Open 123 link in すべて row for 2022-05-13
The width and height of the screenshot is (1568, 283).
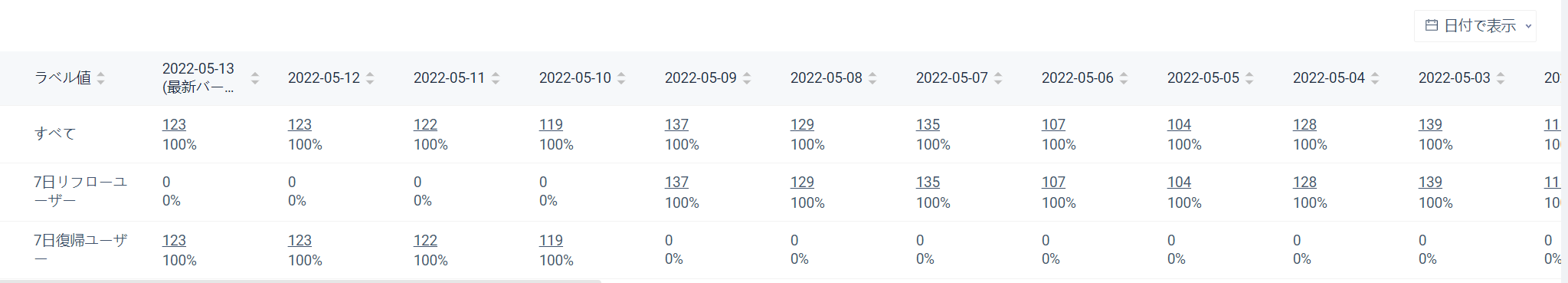pos(174,124)
